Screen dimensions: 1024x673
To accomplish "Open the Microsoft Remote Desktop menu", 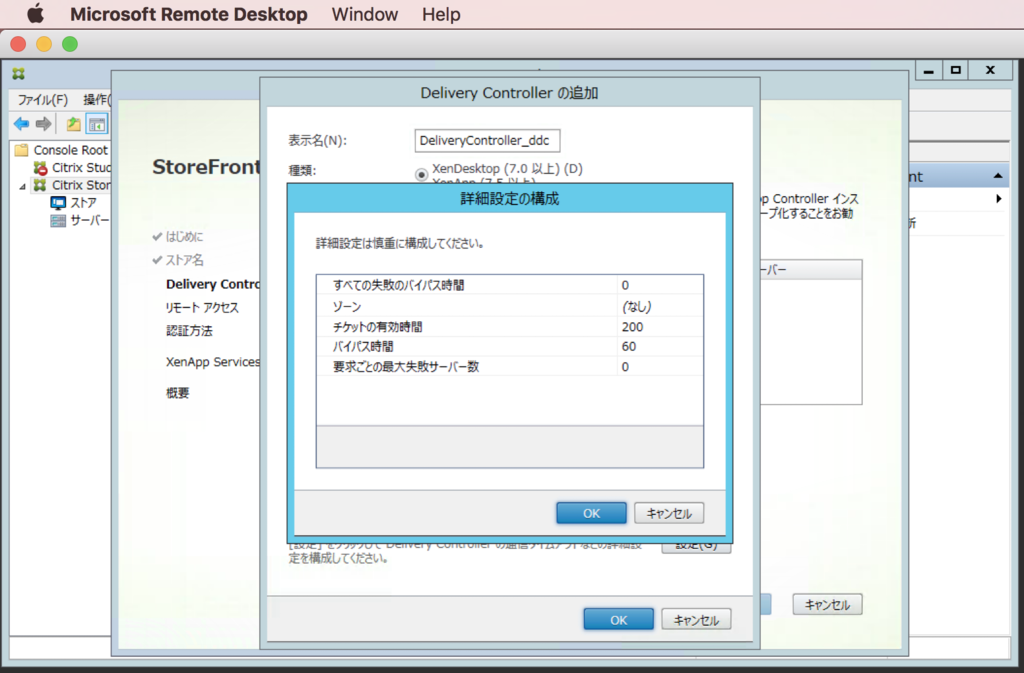I will click(189, 14).
